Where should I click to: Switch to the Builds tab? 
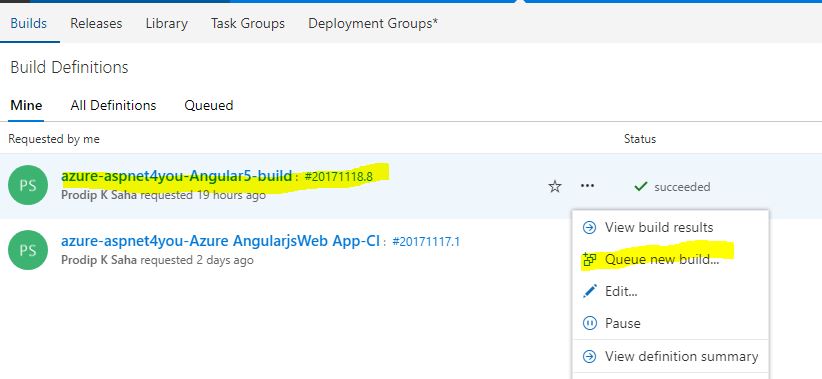click(29, 24)
